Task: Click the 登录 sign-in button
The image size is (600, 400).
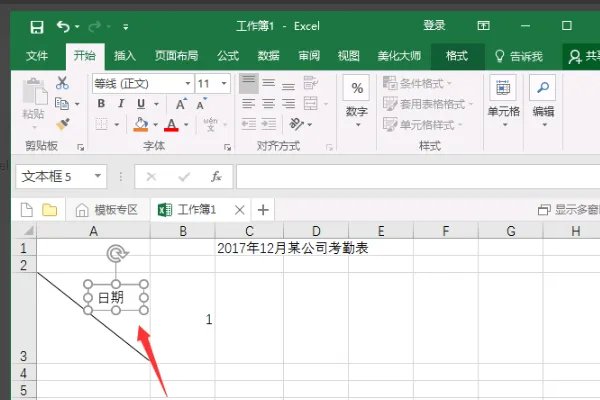Action: point(434,26)
